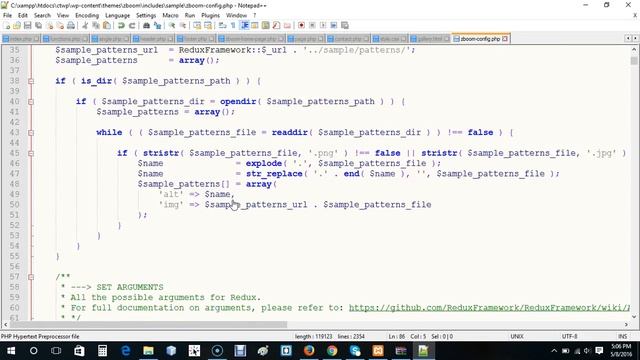
Task: Click the Redo arrow toolbar icon
Action: 132,26
